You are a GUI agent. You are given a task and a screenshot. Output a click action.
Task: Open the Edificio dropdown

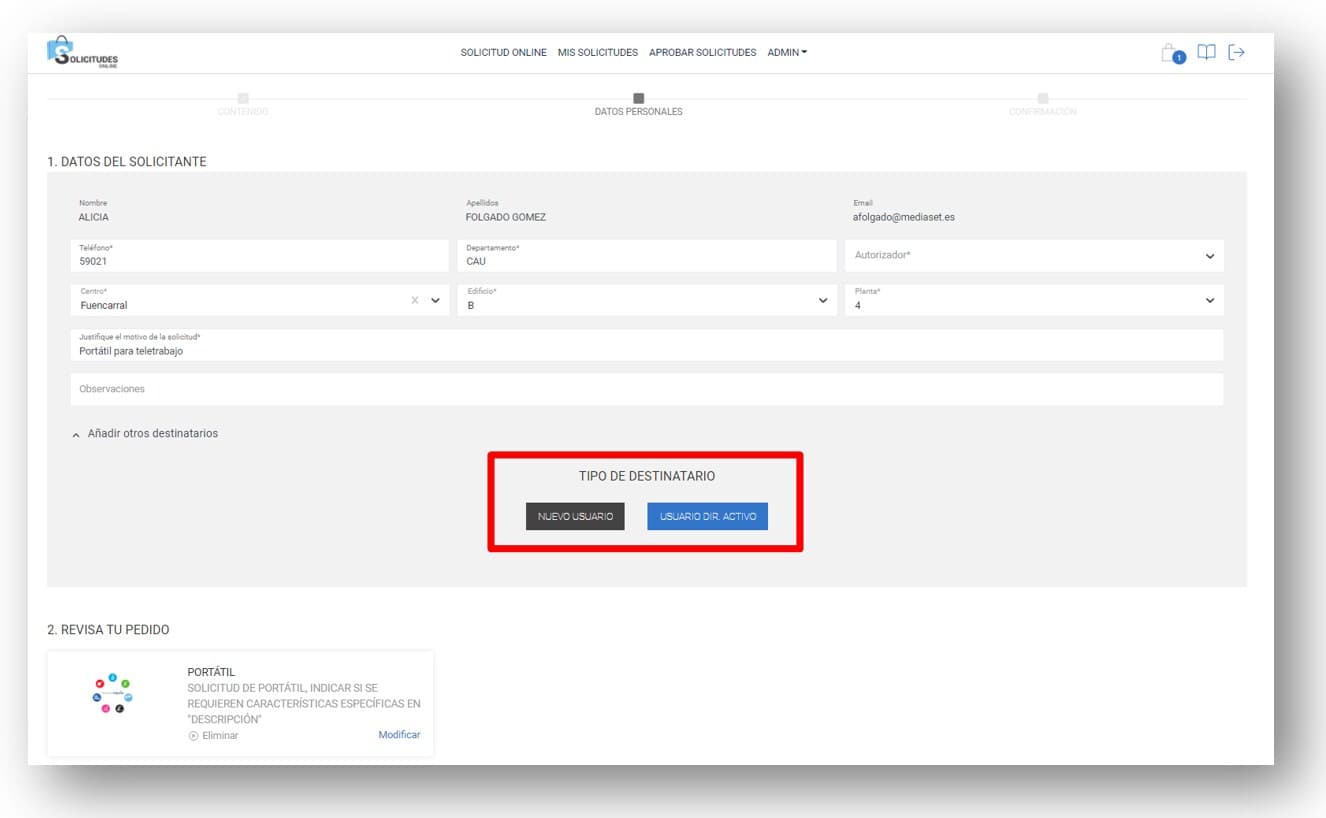tap(822, 300)
